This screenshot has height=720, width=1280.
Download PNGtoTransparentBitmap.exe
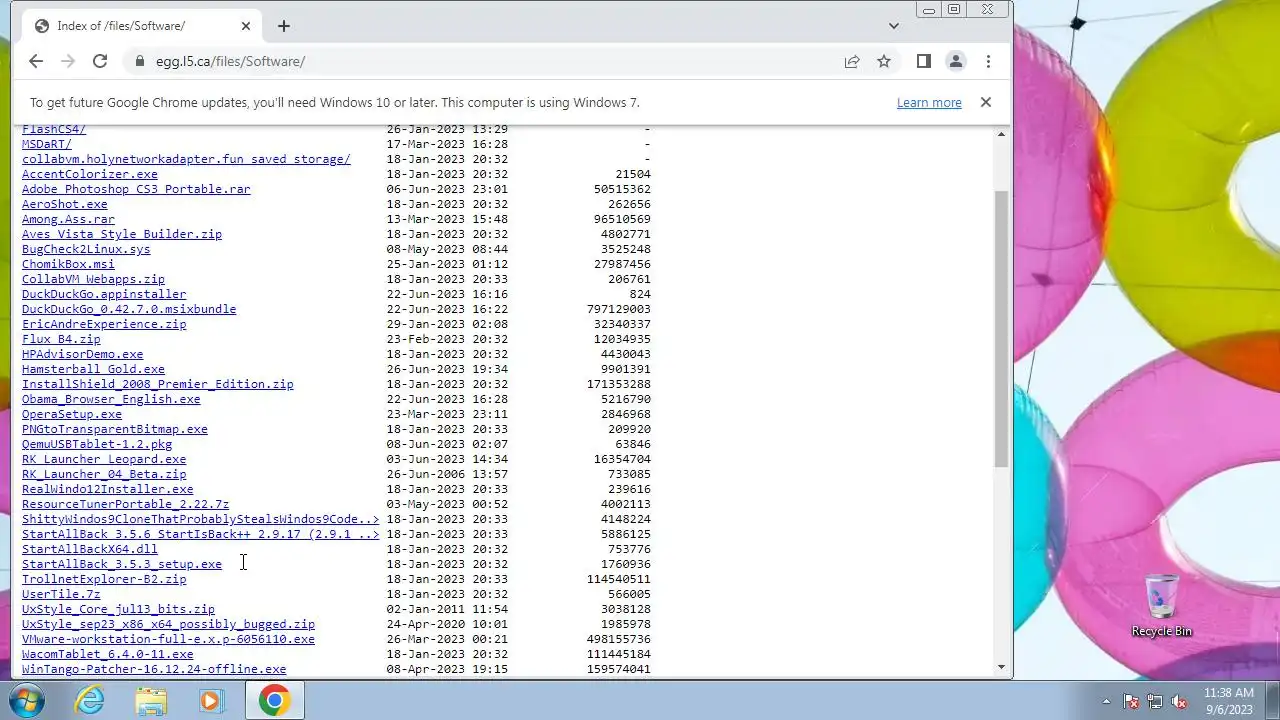point(115,429)
